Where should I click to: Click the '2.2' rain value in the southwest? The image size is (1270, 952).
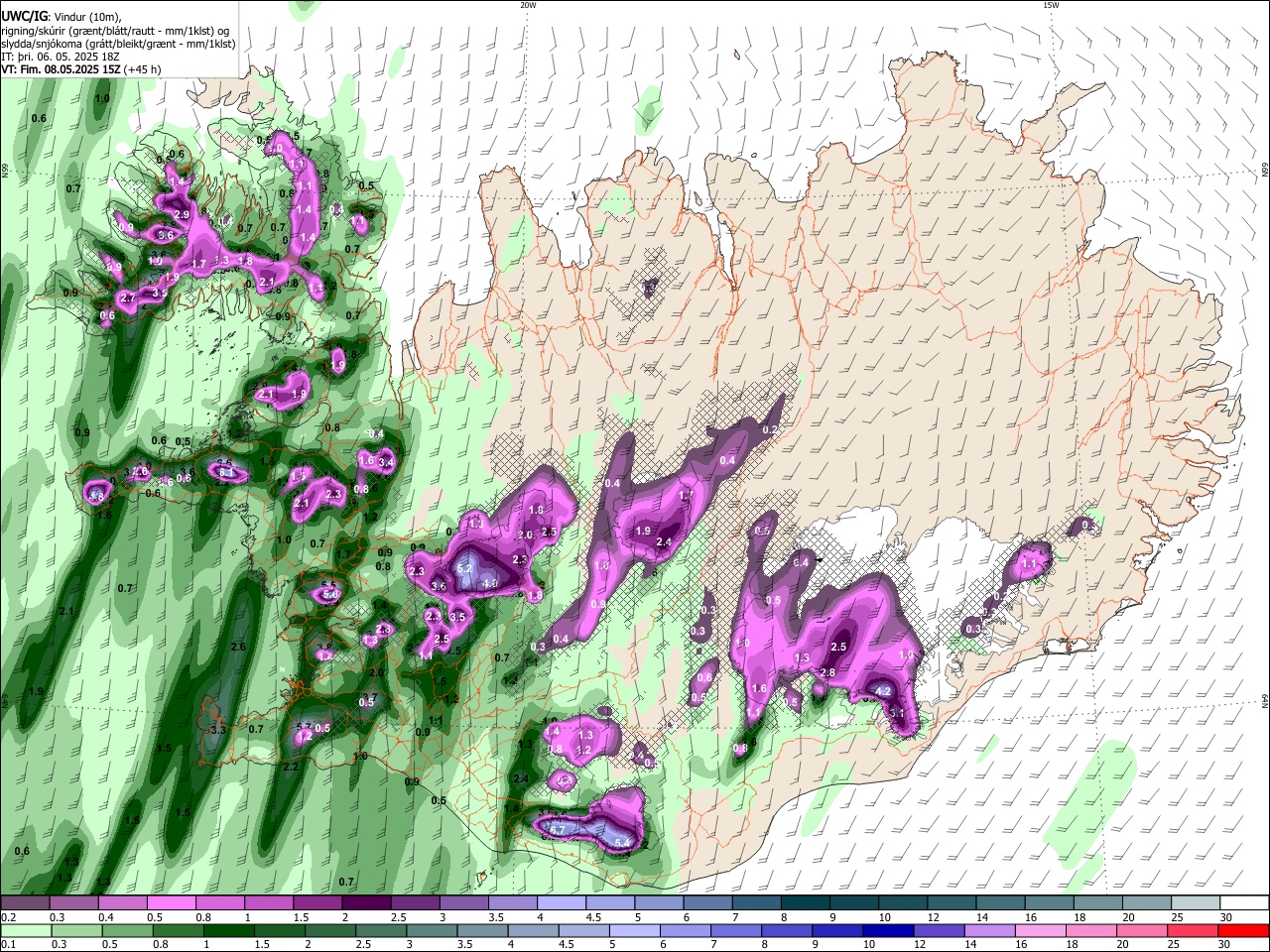291,768
